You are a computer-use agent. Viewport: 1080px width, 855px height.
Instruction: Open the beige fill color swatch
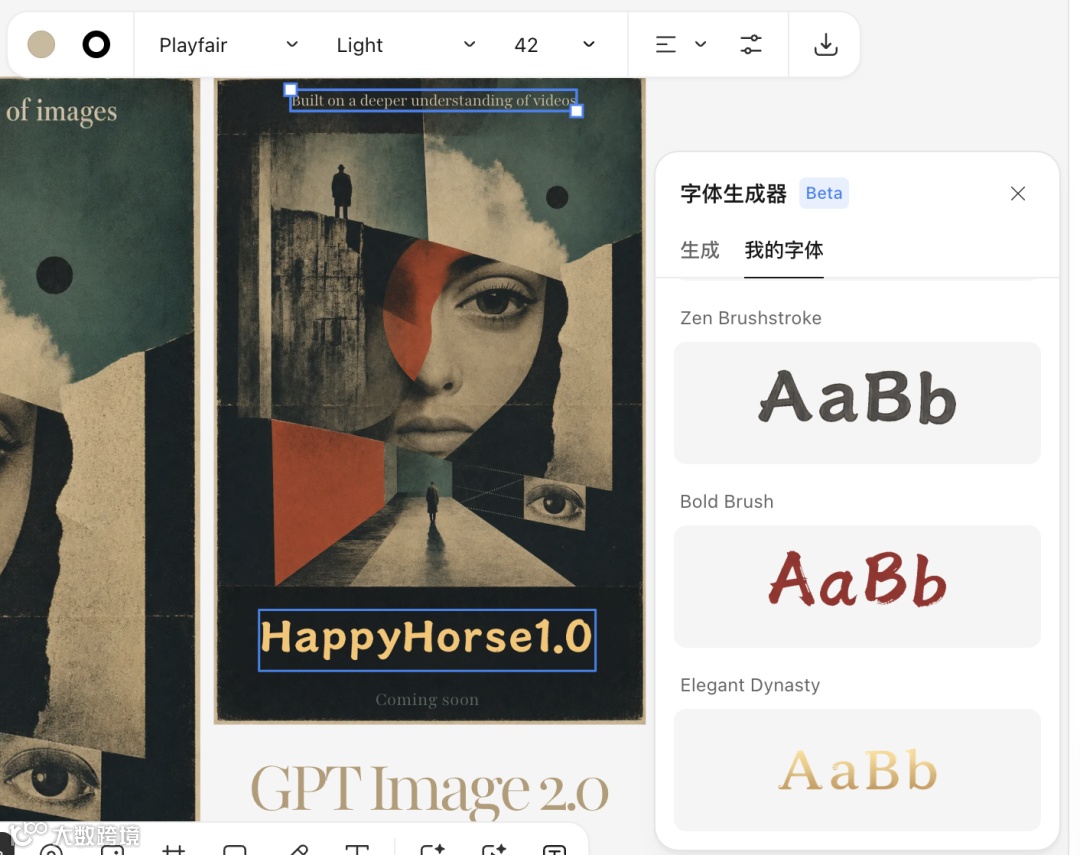(x=41, y=45)
